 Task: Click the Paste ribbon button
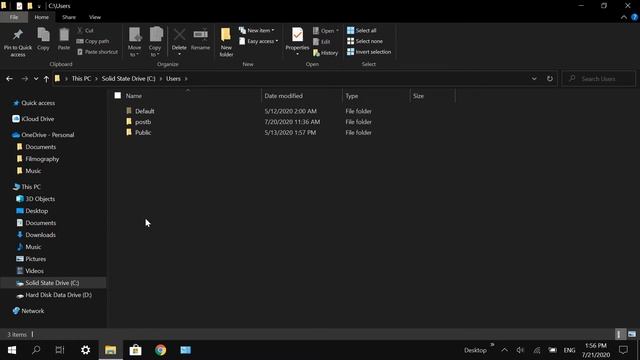pyautogui.click(x=64, y=39)
